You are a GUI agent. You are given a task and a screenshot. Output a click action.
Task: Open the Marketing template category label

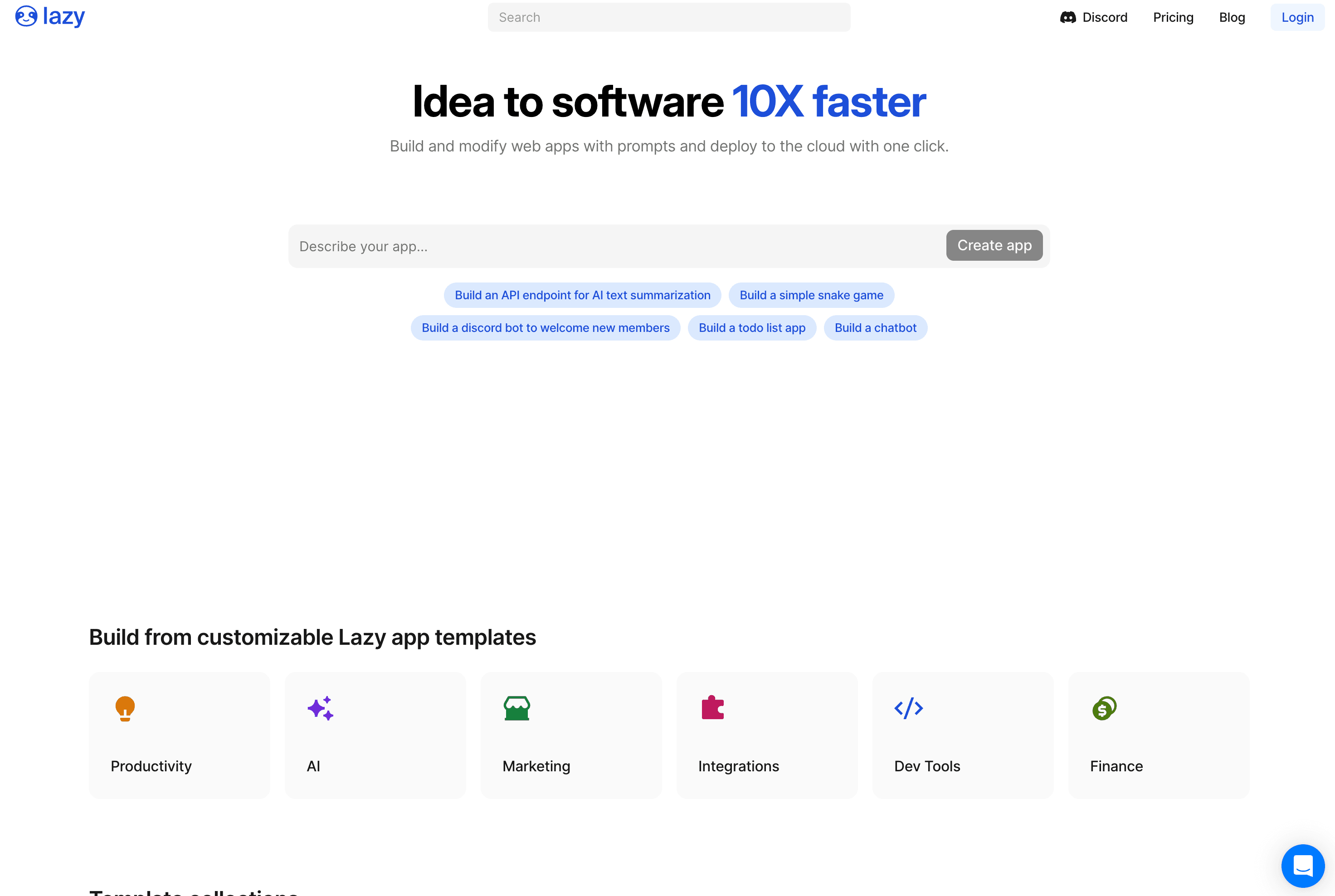coord(536,766)
